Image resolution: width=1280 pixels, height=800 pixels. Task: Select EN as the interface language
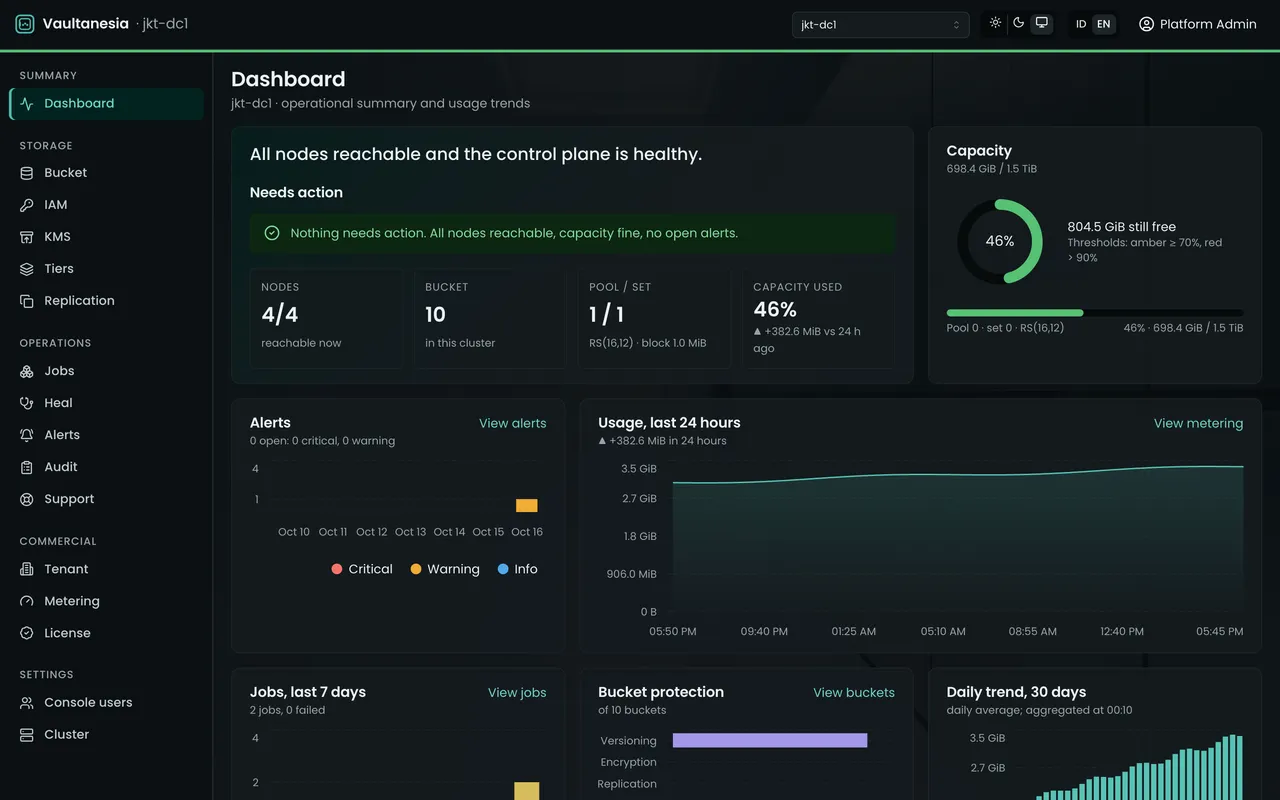(x=1104, y=24)
